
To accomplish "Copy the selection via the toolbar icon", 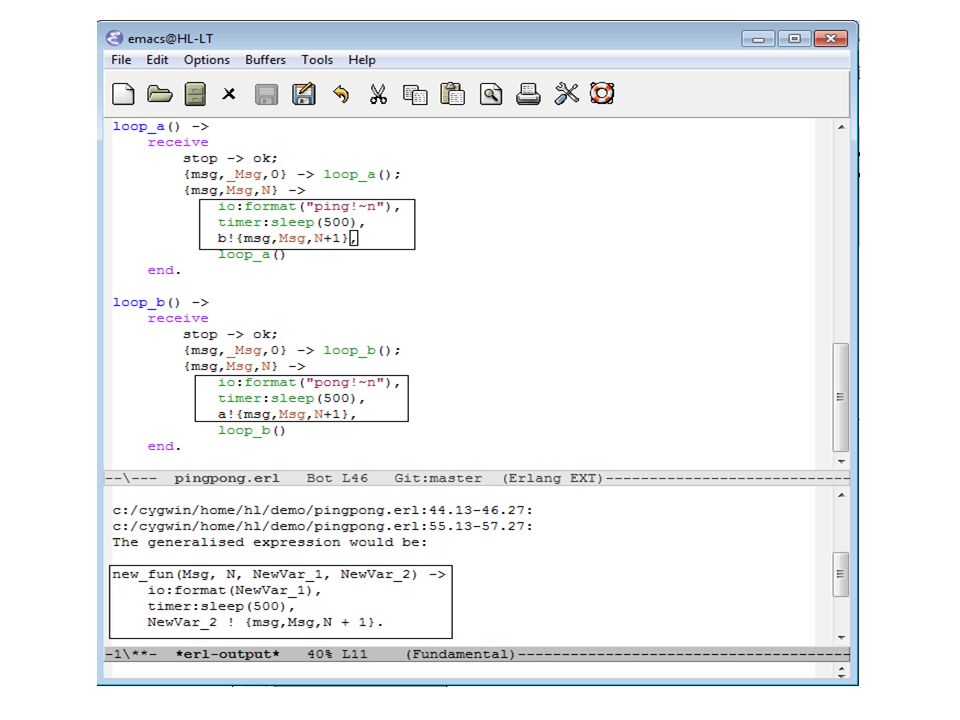I will [x=415, y=94].
